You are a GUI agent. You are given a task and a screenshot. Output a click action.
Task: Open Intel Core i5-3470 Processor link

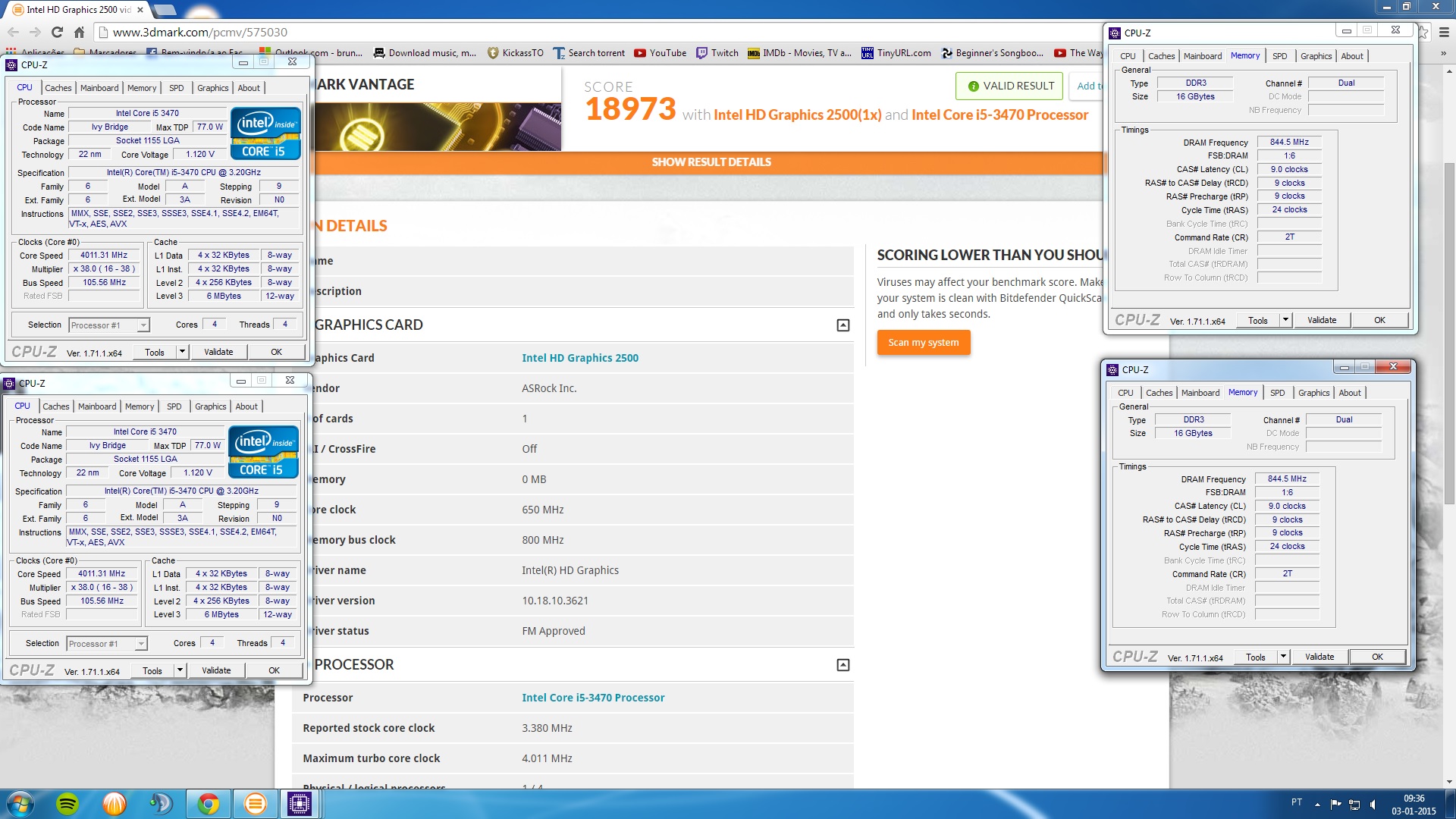point(593,698)
